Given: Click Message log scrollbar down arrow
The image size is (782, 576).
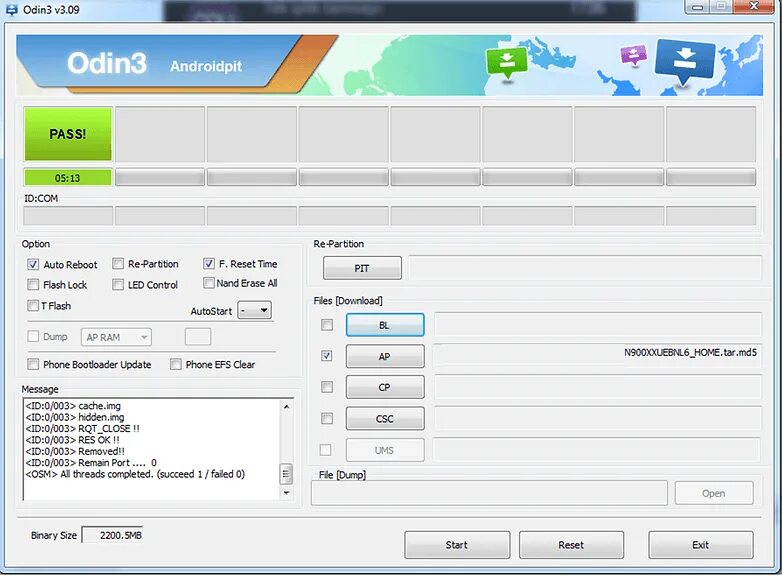Looking at the screenshot, I should tap(286, 493).
